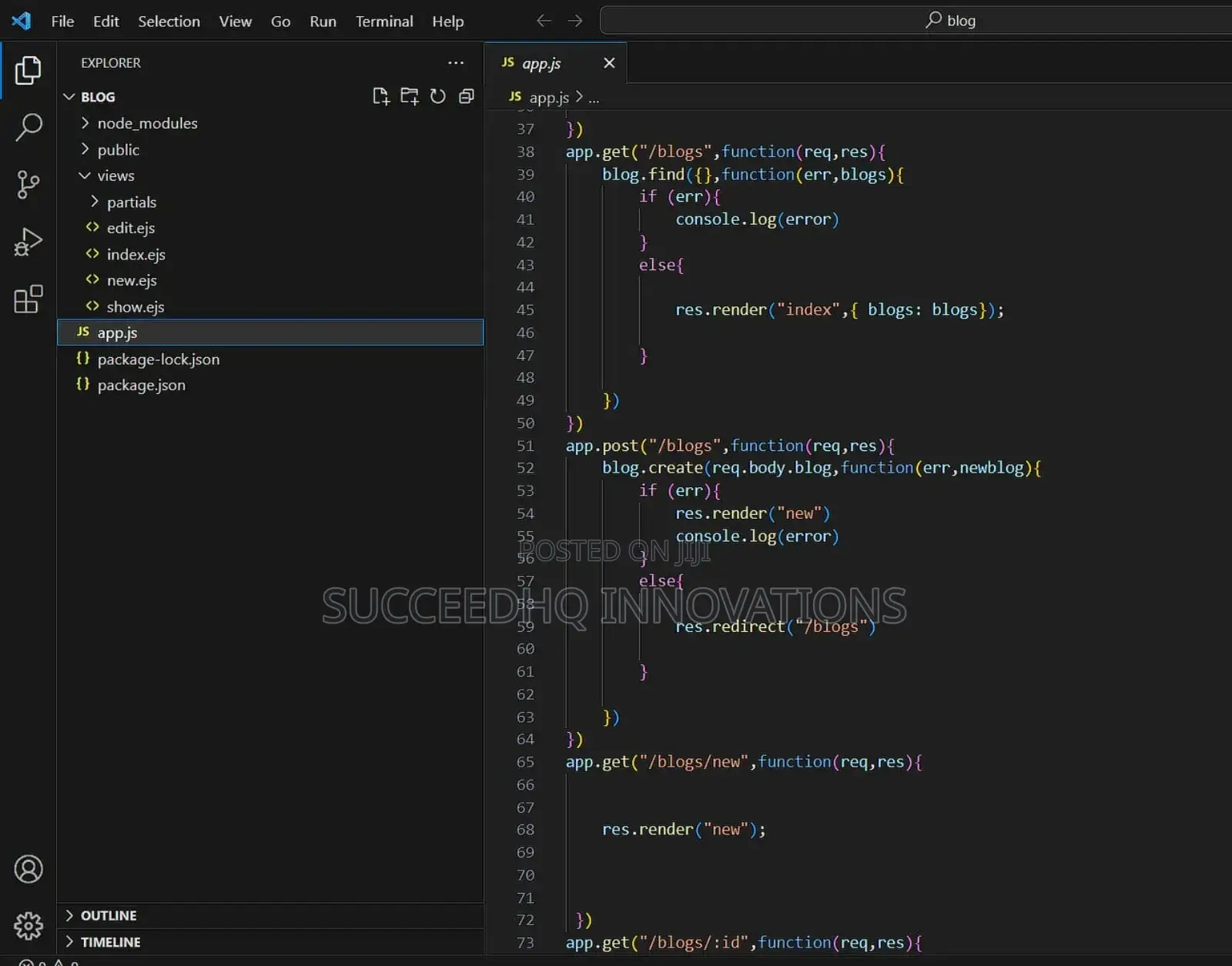Viewport: 1232px width, 966px height.
Task: Click EXPLORER panel title
Action: coord(111,63)
